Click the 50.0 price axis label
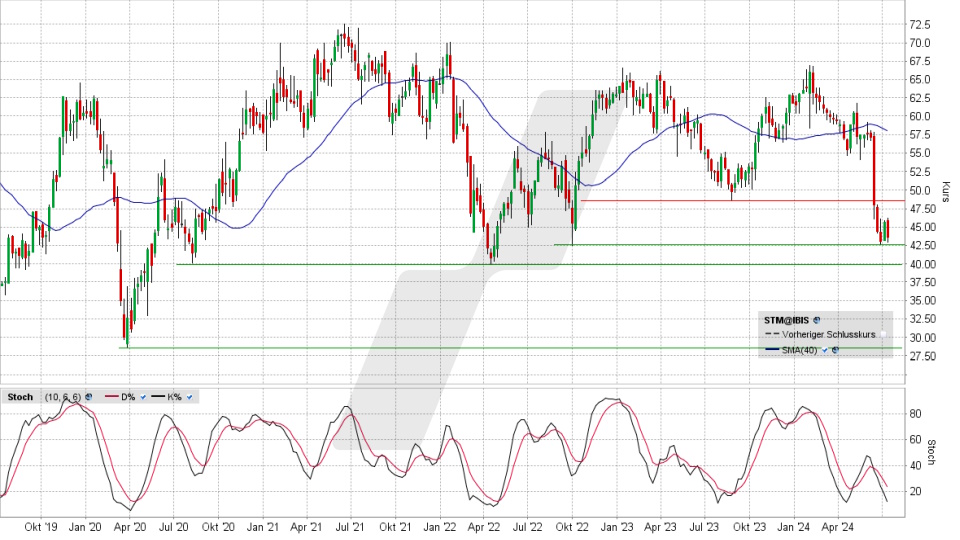Viewport: 960px width, 540px height. click(920, 190)
